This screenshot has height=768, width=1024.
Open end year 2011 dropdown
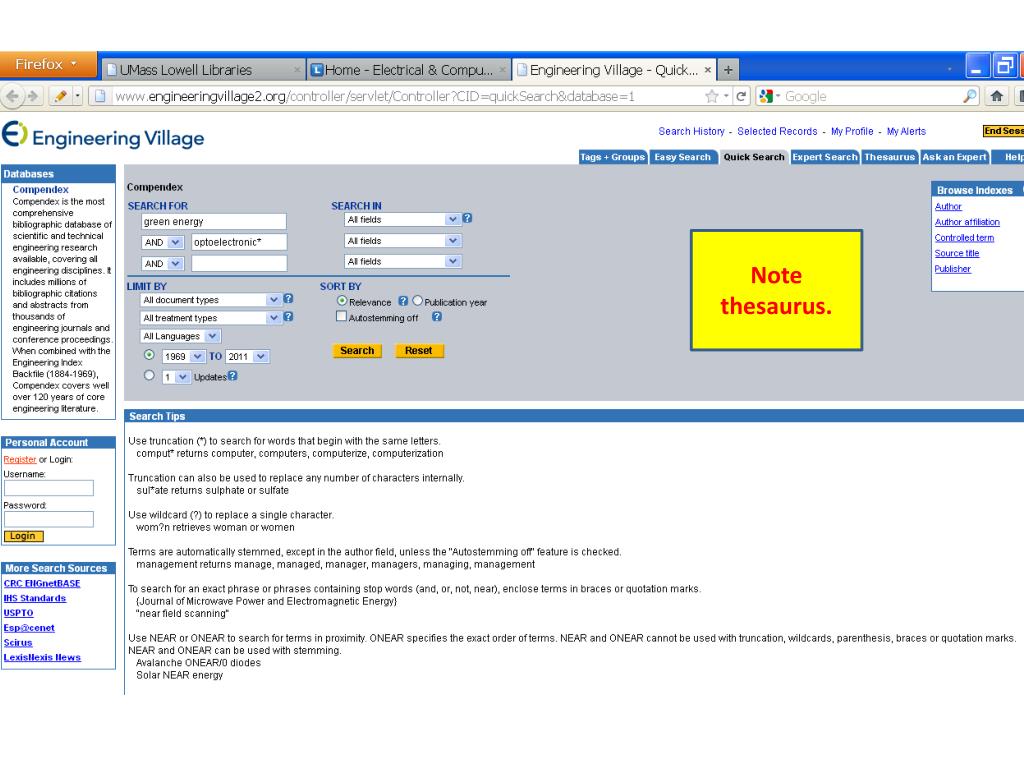pyautogui.click(x=248, y=357)
